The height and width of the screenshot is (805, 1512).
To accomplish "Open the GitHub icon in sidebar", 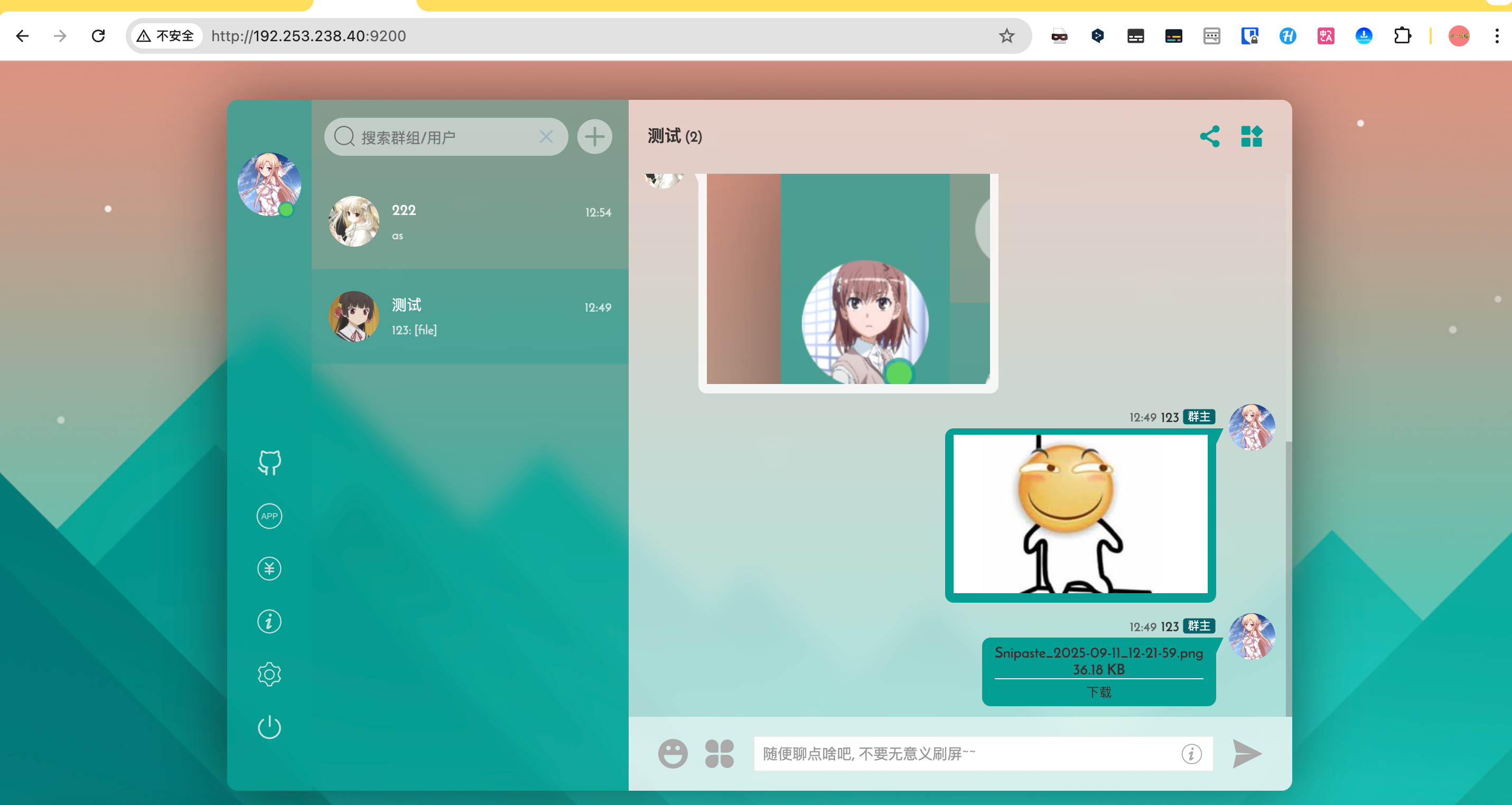I will click(269, 463).
